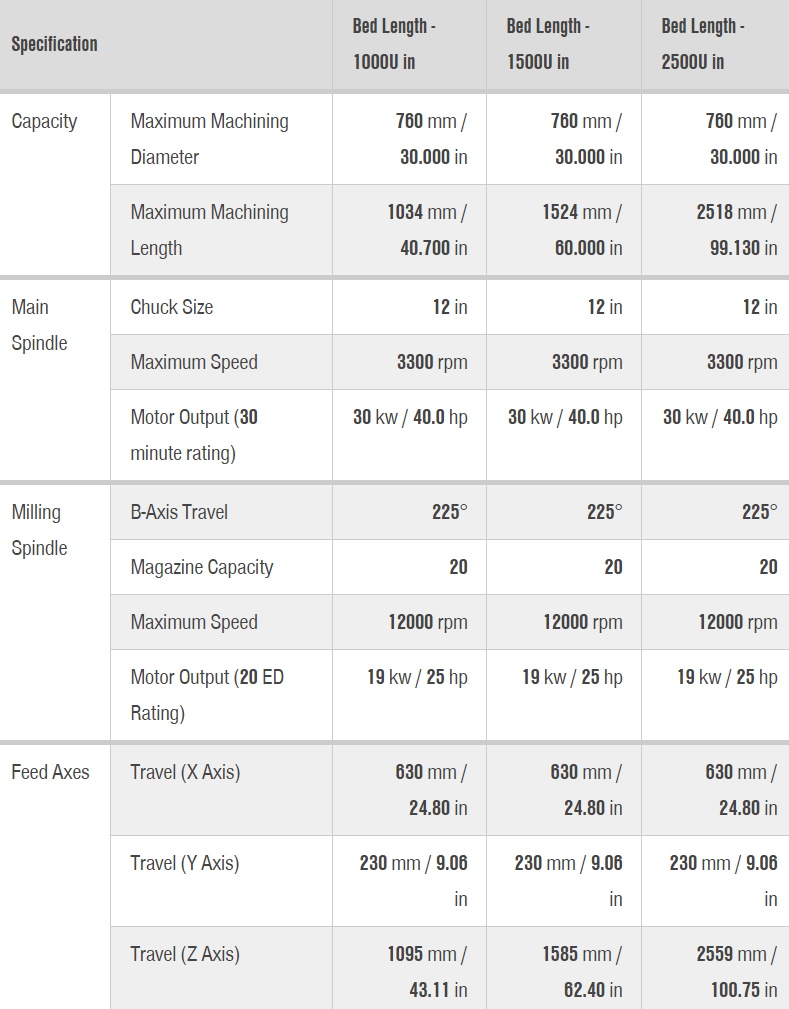Image resolution: width=789 pixels, height=1009 pixels.
Task: Select the 1034 mm / 40.700 in value
Action: pyautogui.click(x=427, y=230)
